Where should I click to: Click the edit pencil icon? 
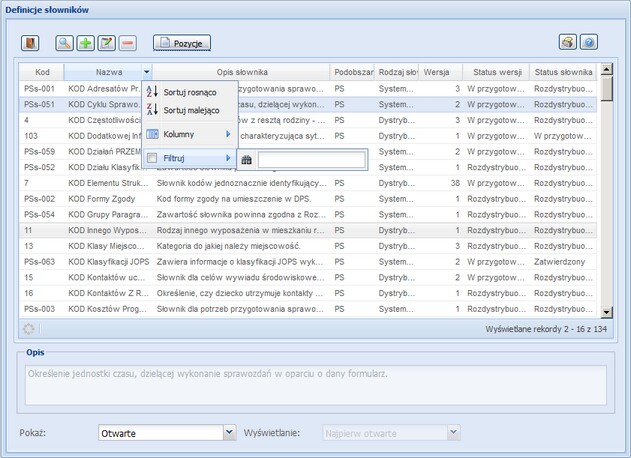[x=107, y=43]
